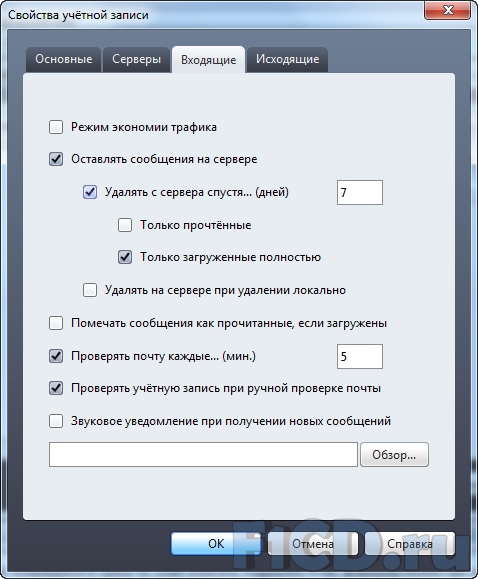Go to the Исходящие tab

click(x=287, y=59)
